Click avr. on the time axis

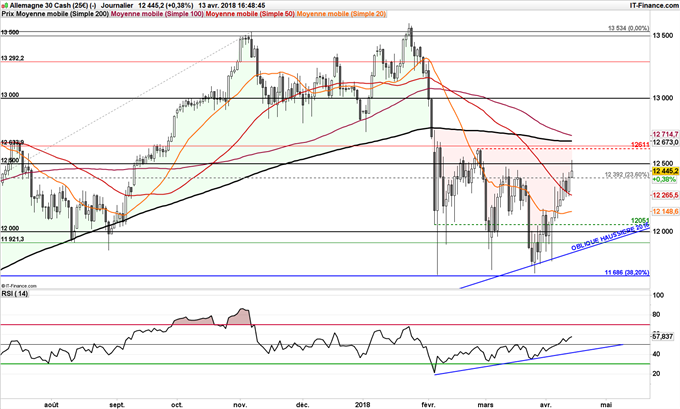pyautogui.click(x=546, y=405)
